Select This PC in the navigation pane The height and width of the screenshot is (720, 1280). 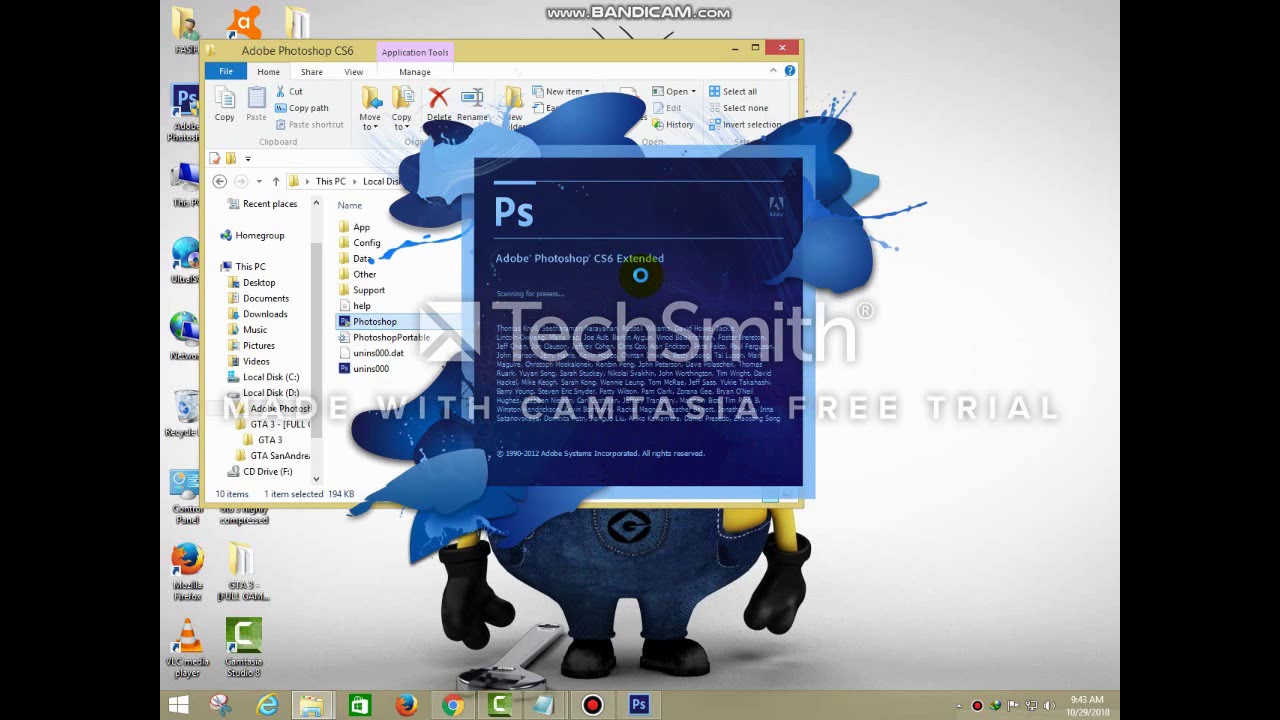[x=242, y=267]
